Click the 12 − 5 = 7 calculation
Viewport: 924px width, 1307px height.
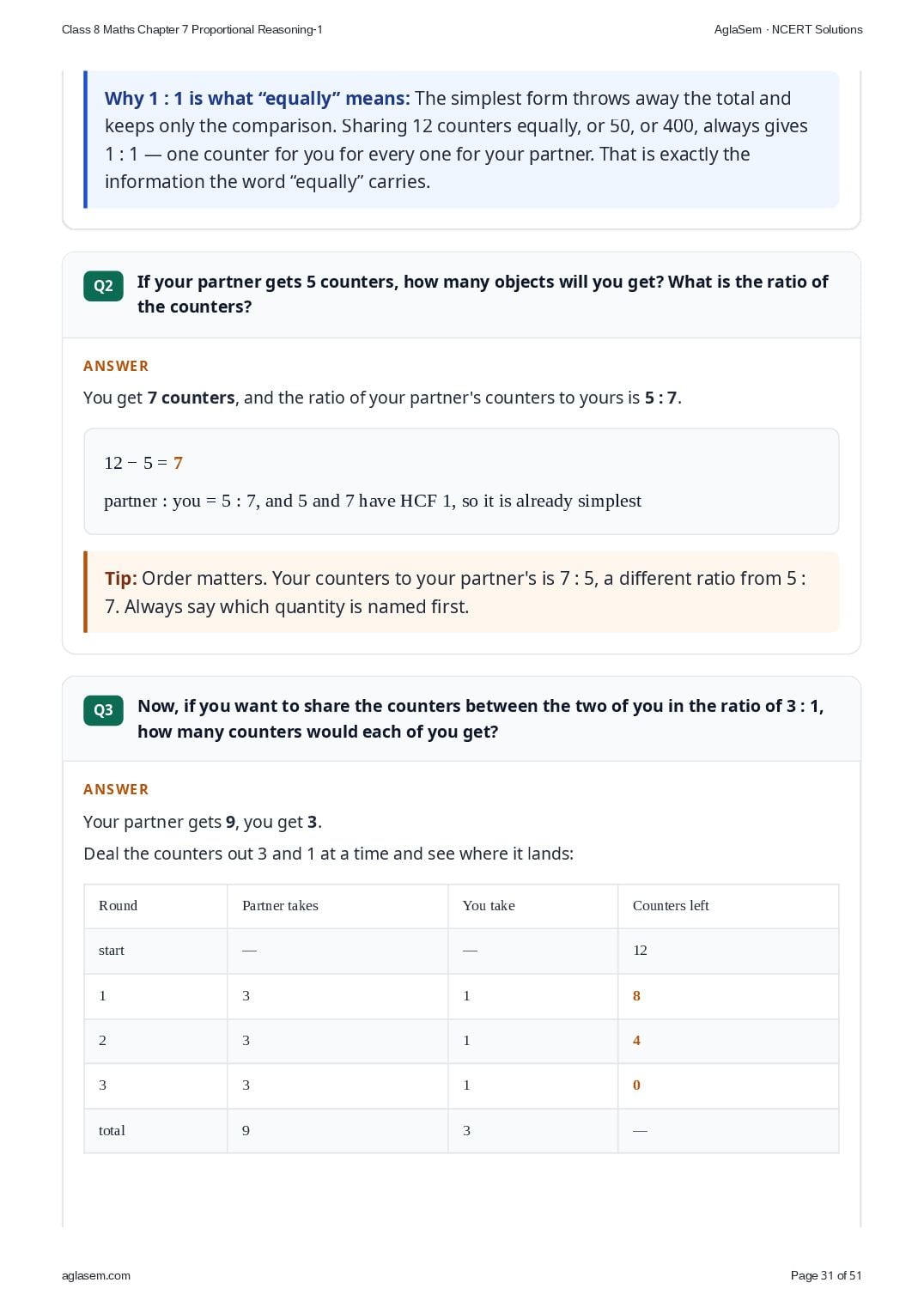[x=143, y=463]
